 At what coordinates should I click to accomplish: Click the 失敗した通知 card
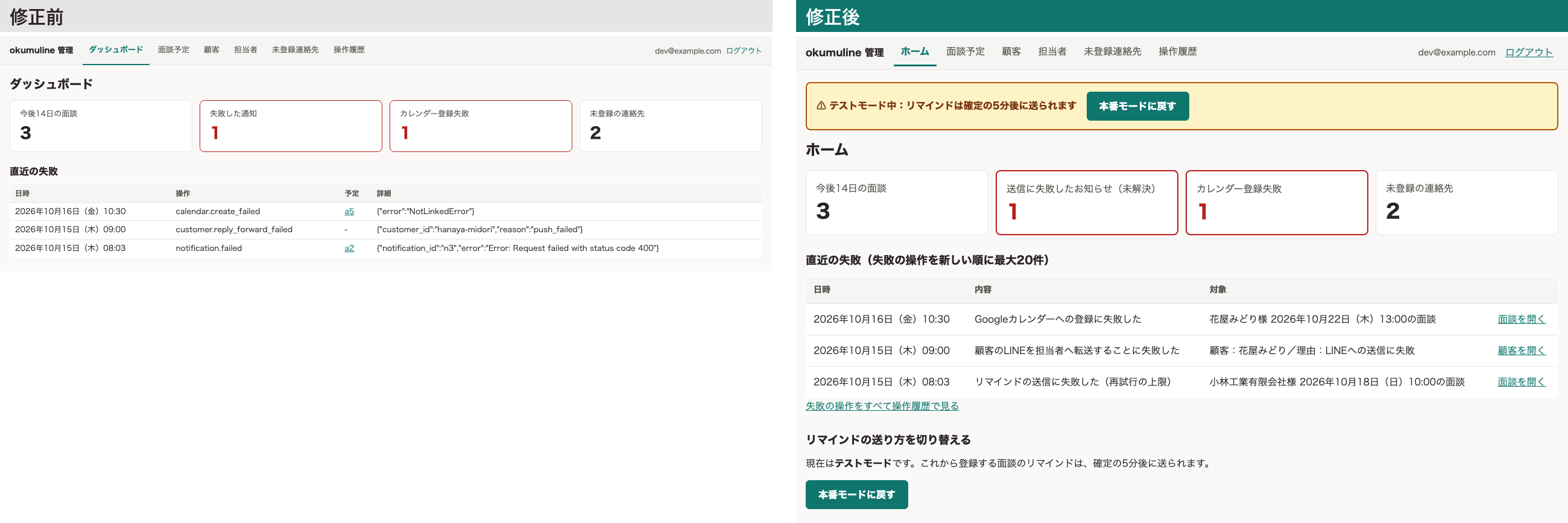[291, 126]
